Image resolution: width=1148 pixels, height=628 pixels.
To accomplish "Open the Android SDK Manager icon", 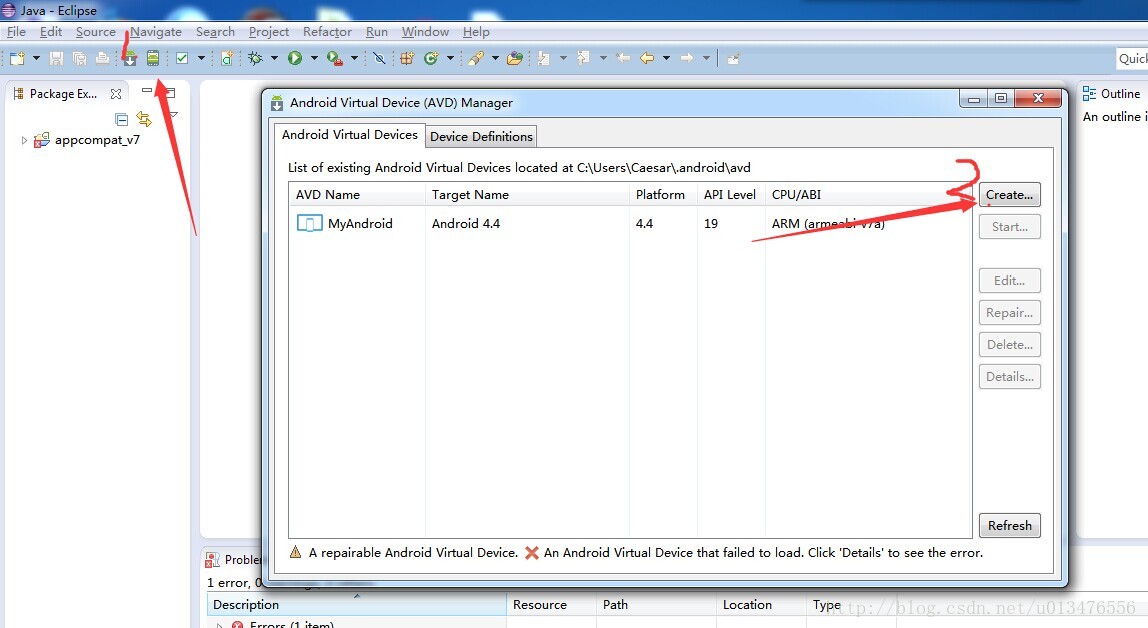I will [130, 59].
